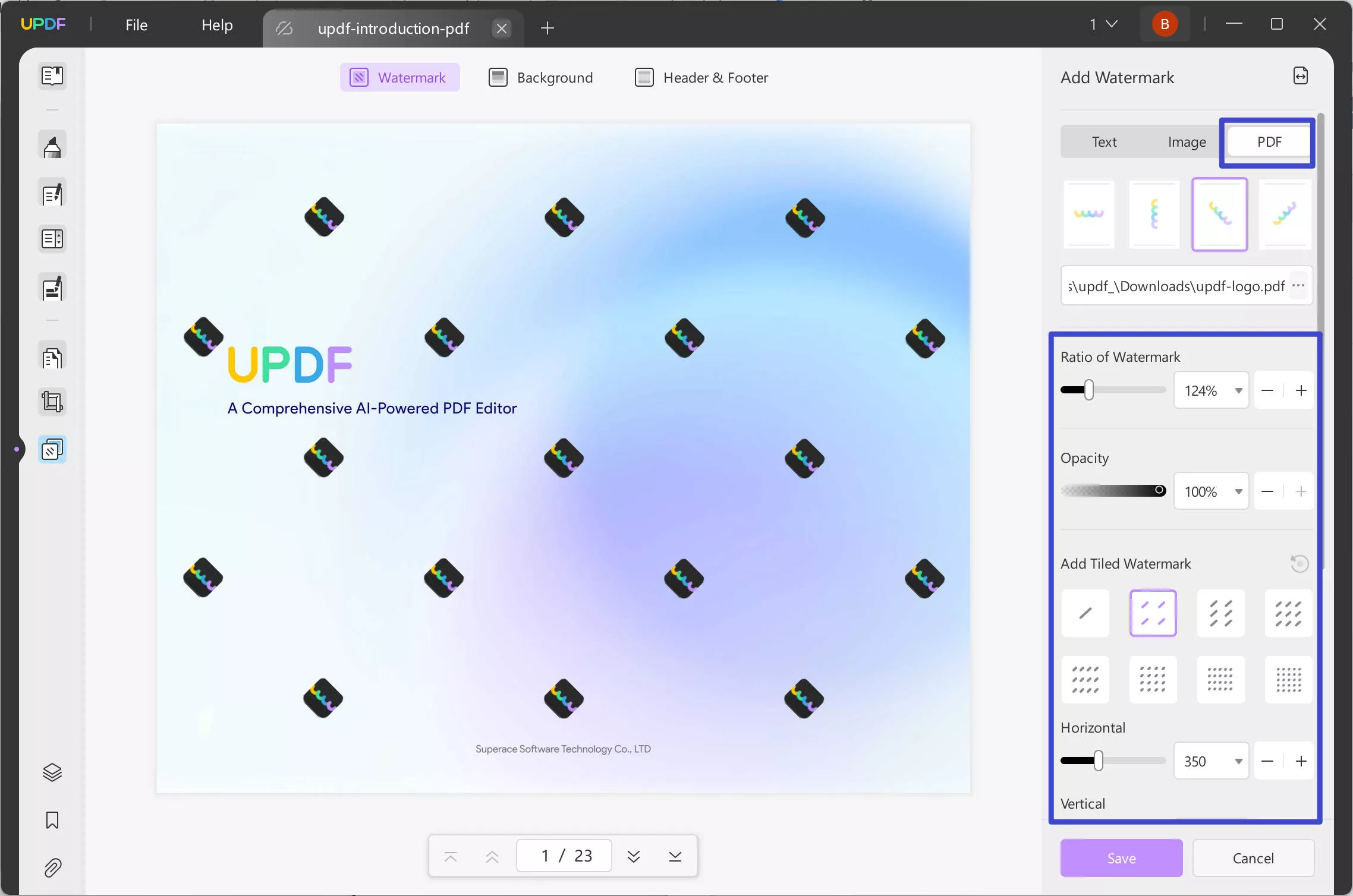This screenshot has height=896, width=1353.
Task: Open the page number dropdown near account avatar
Action: 1103,24
